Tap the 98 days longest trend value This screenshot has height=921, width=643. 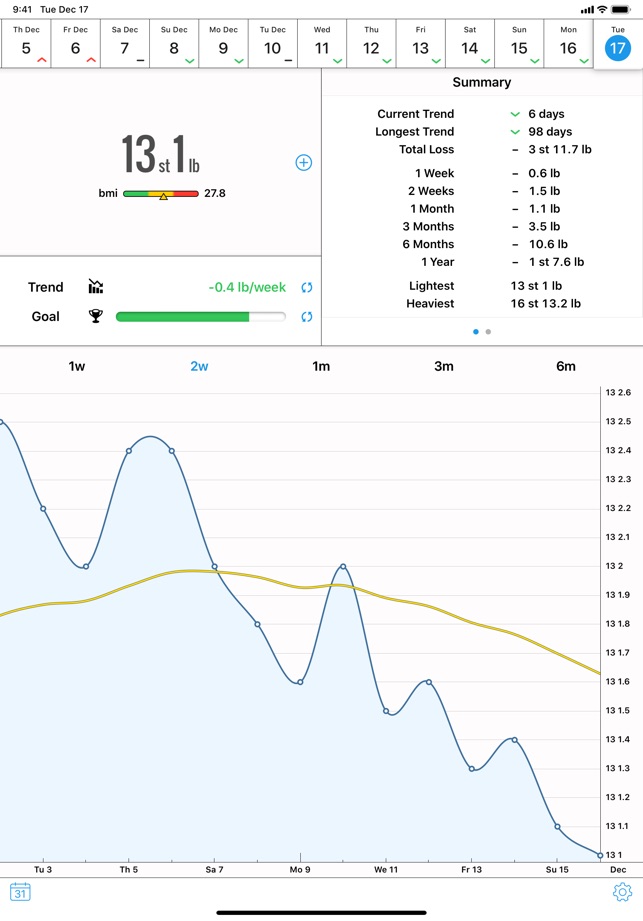click(550, 132)
